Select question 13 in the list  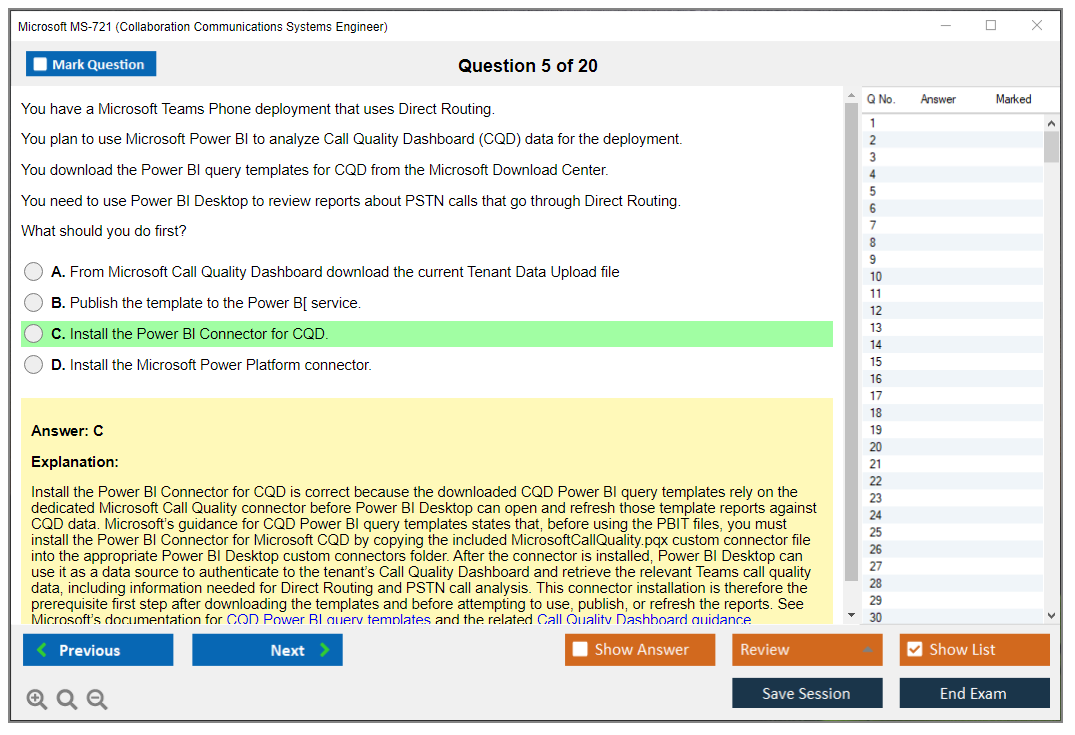(953, 328)
